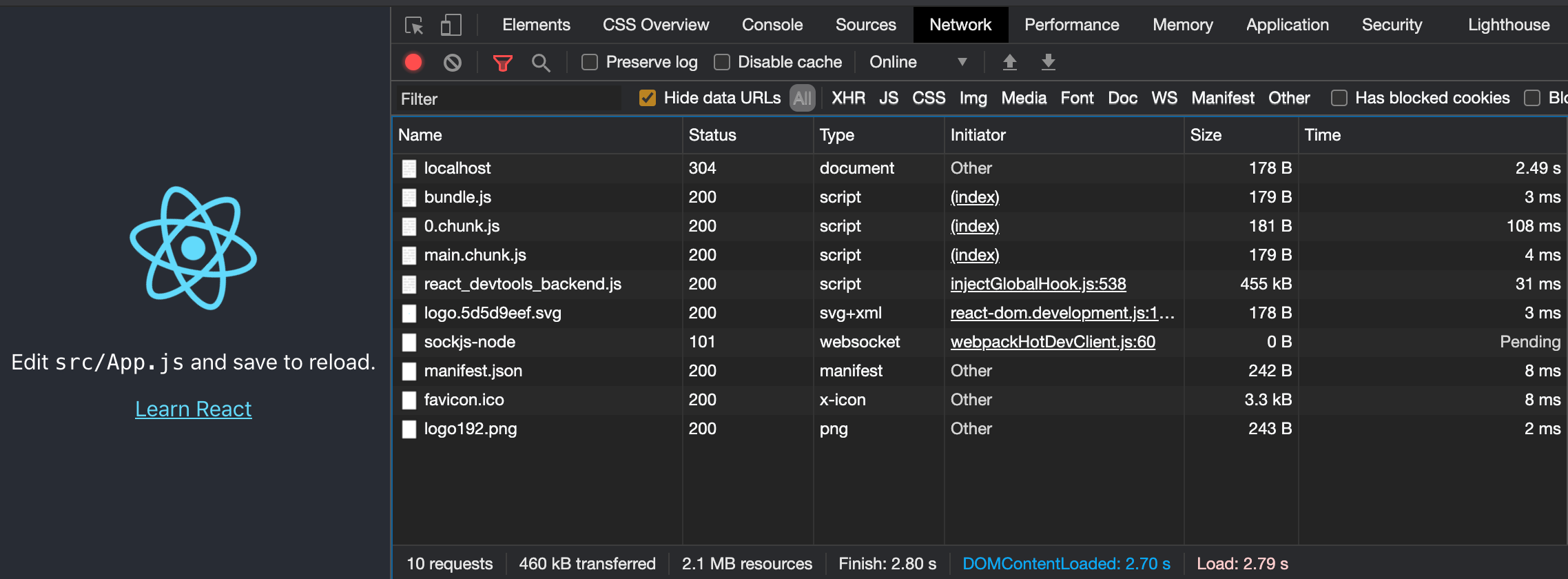Filter requests by Img

[x=973, y=98]
